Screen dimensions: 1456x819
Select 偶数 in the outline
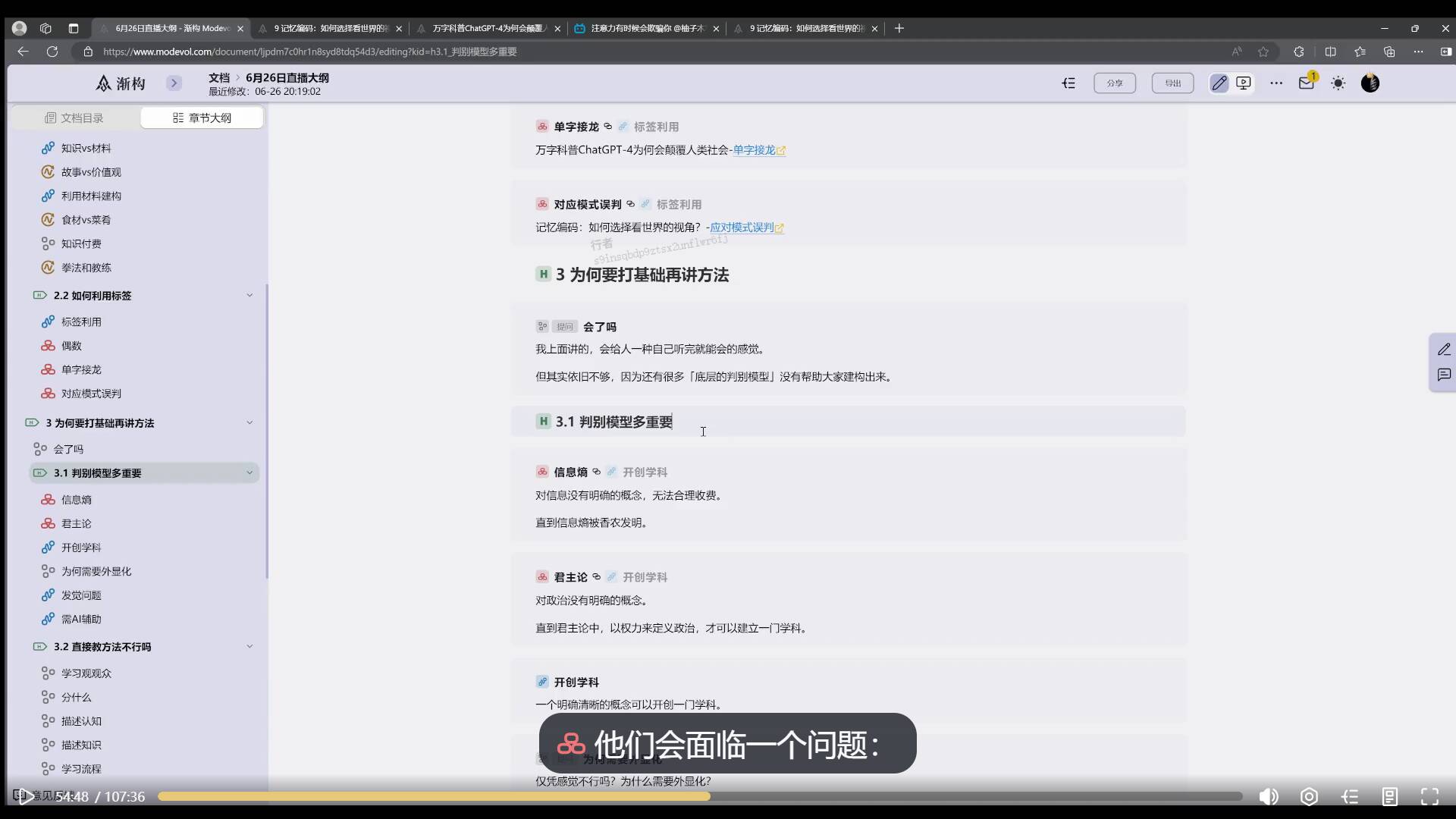71,346
